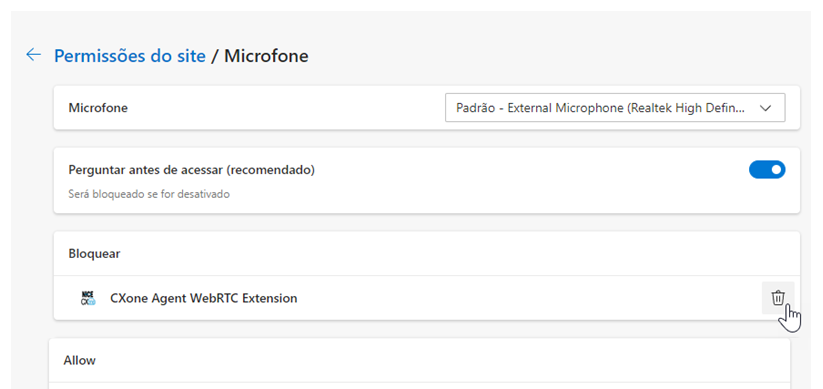823x389 pixels.
Task: Click the Perguntar antes de acessar (recomendado) label
Action: click(192, 170)
